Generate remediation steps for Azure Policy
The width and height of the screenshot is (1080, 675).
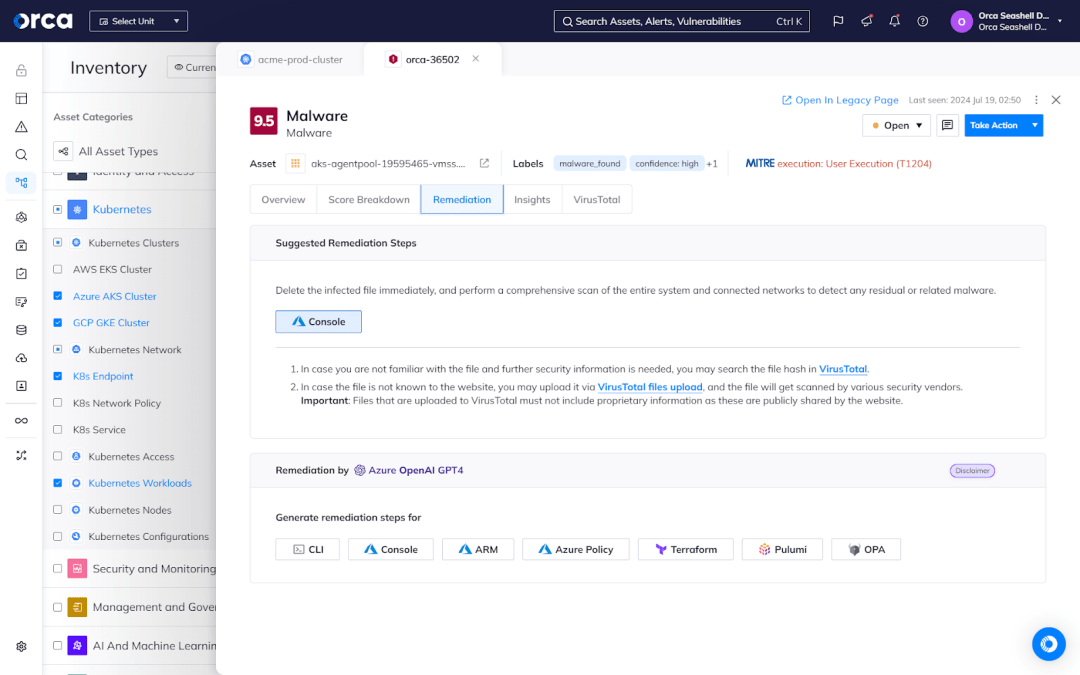coord(576,550)
